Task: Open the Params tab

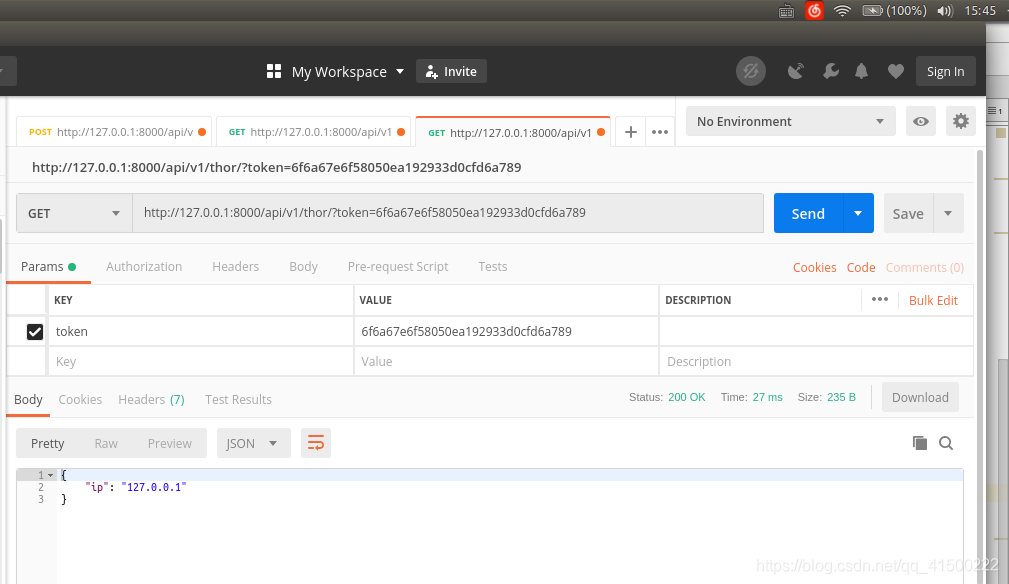Action: [x=48, y=266]
